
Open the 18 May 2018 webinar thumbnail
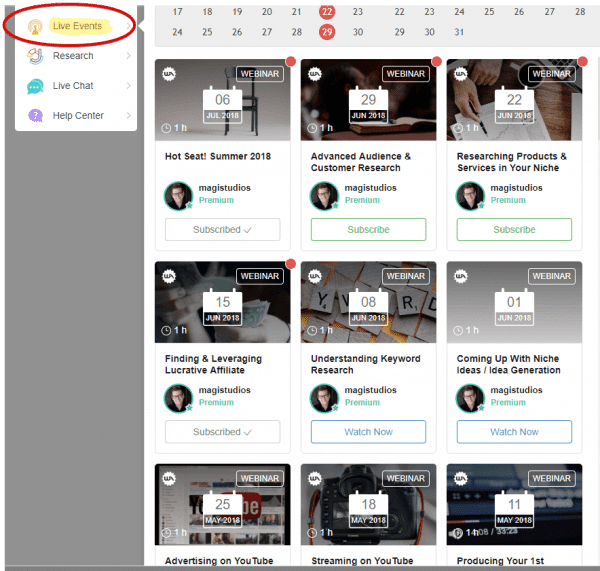(368, 504)
